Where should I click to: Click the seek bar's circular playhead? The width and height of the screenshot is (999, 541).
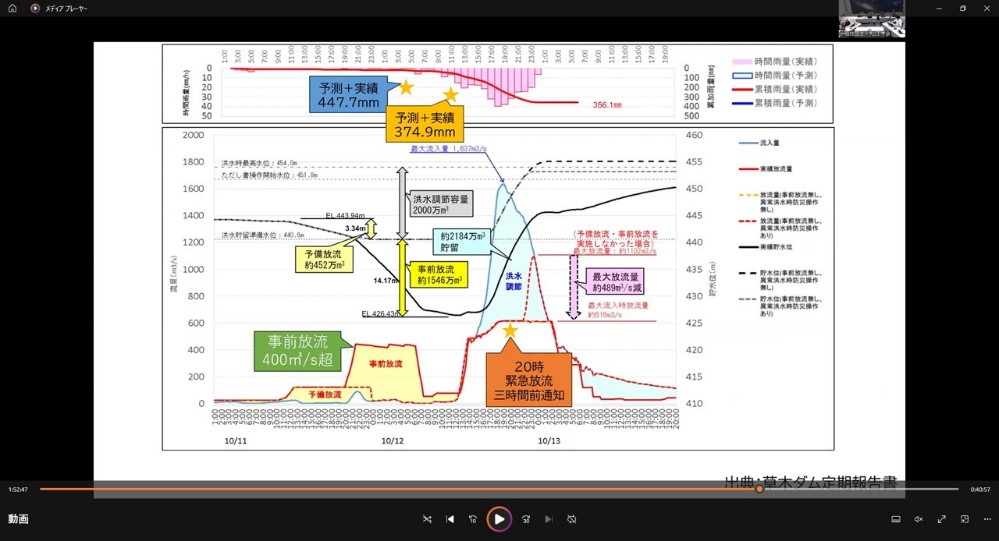tap(759, 489)
